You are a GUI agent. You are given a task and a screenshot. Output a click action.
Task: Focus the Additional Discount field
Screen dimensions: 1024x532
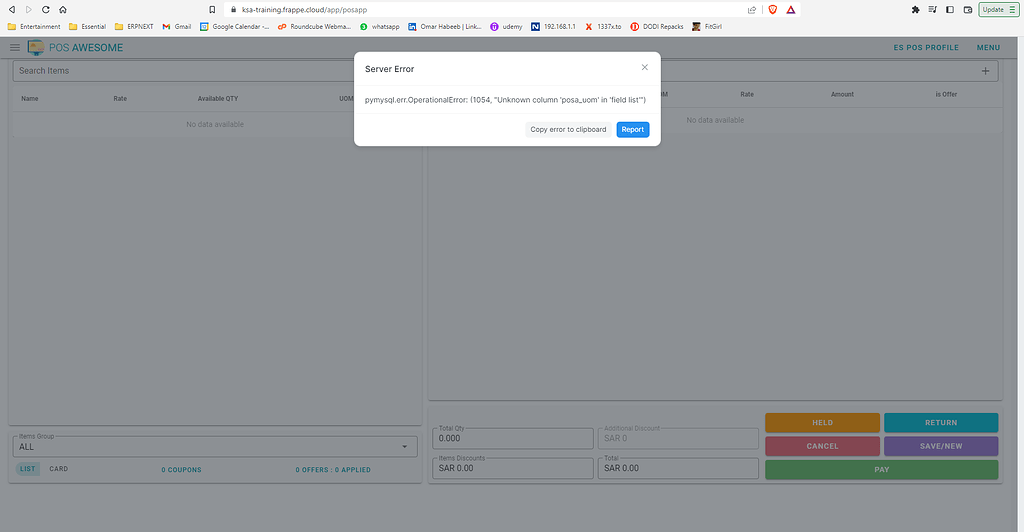678,438
